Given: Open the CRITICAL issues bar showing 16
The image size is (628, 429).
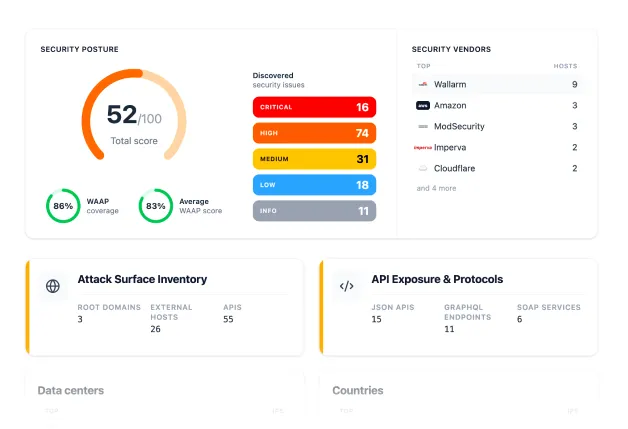Looking at the screenshot, I should (314, 107).
